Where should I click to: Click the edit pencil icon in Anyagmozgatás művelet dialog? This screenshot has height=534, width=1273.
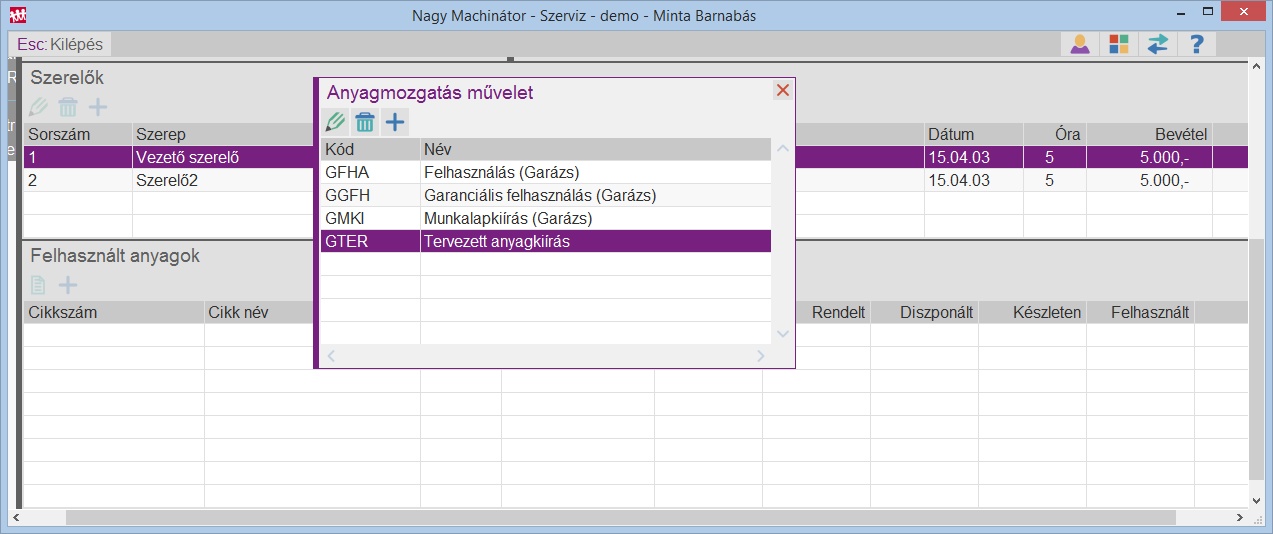point(336,123)
